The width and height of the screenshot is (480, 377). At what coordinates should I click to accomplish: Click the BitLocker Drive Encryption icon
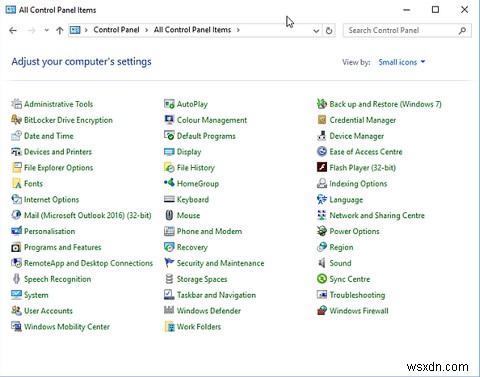click(x=16, y=120)
